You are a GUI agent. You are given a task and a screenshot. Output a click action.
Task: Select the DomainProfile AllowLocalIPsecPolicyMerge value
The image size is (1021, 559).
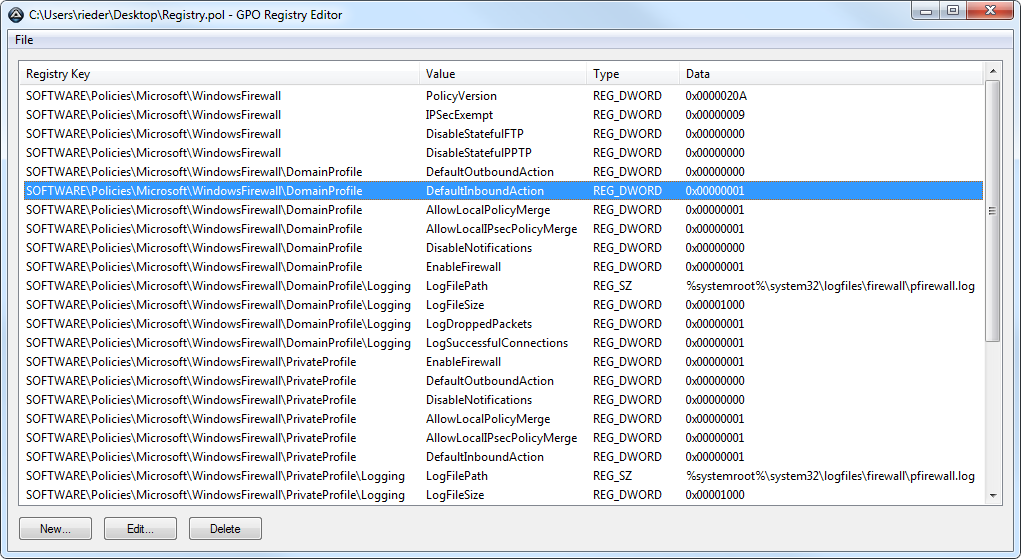[501, 229]
